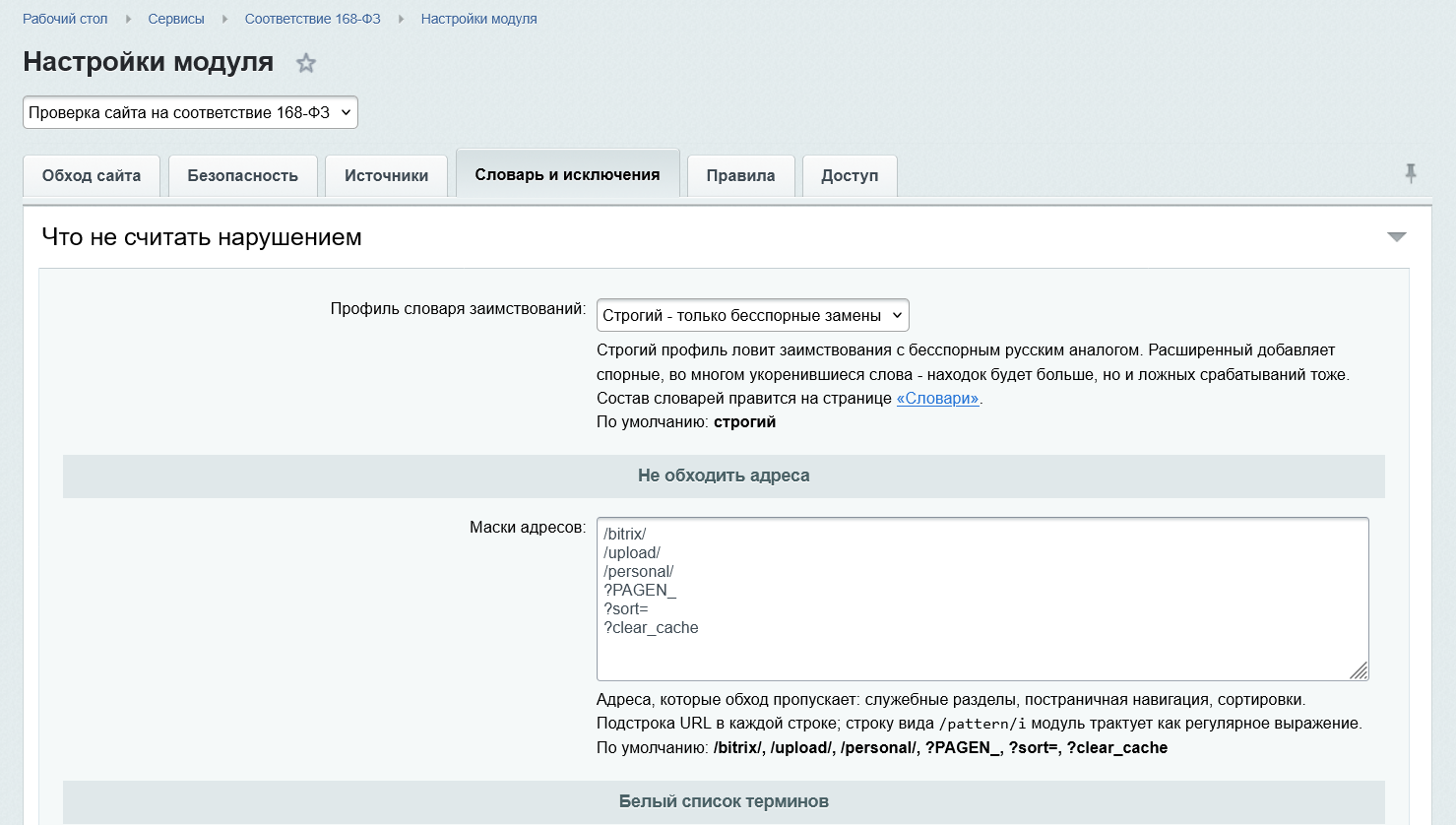Switch to the 'Безопасность' tab
The width and height of the screenshot is (1456, 825).
pos(243,176)
